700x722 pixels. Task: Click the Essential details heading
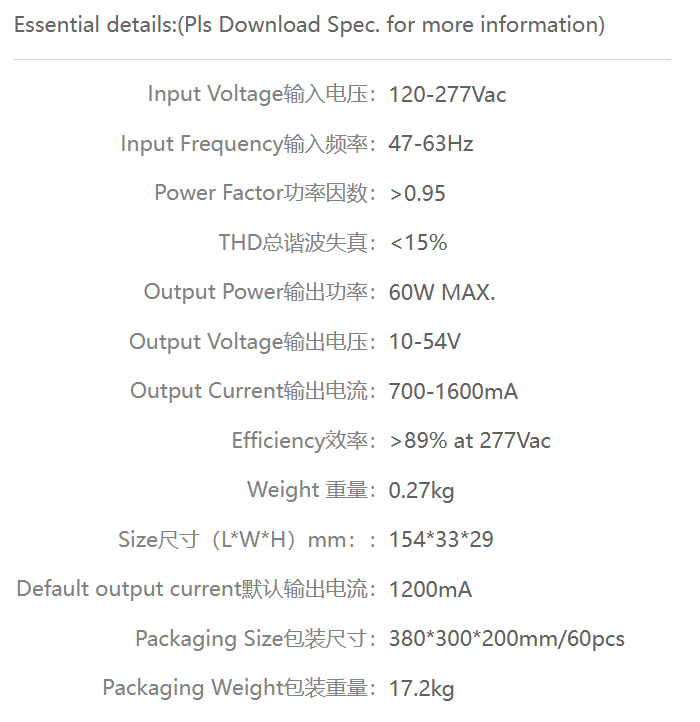(309, 25)
